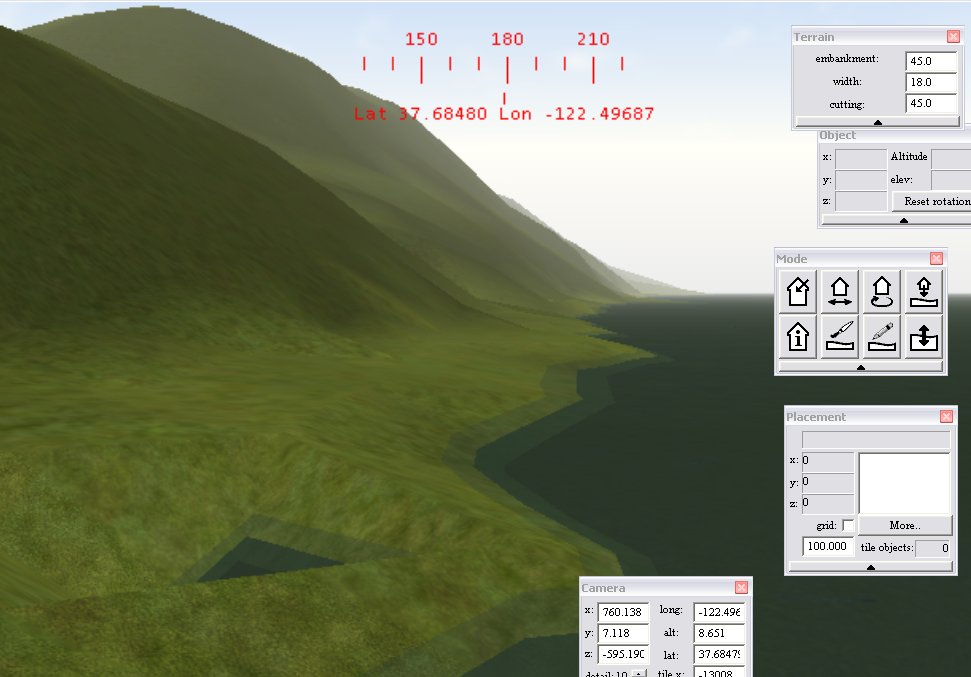Image resolution: width=971 pixels, height=677 pixels.
Task: Select the knife terrain cutting tool
Action: [840, 336]
